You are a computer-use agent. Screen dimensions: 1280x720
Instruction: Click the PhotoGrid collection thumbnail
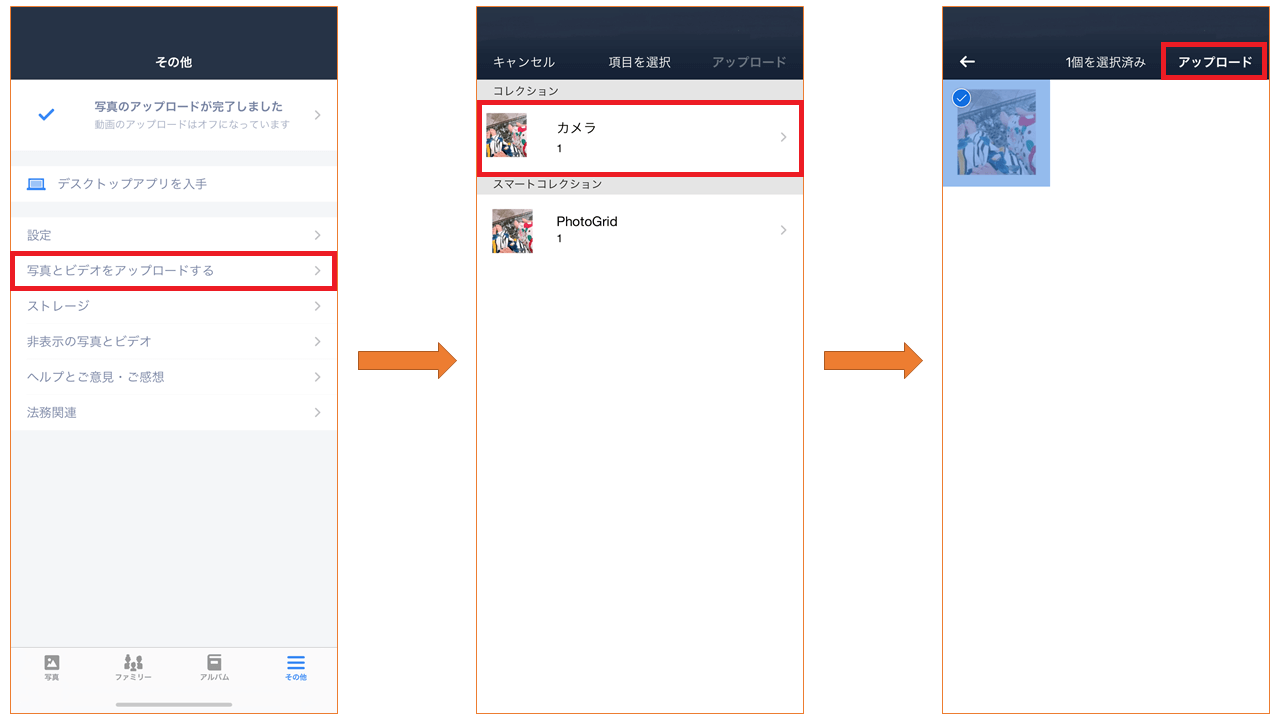(x=512, y=230)
